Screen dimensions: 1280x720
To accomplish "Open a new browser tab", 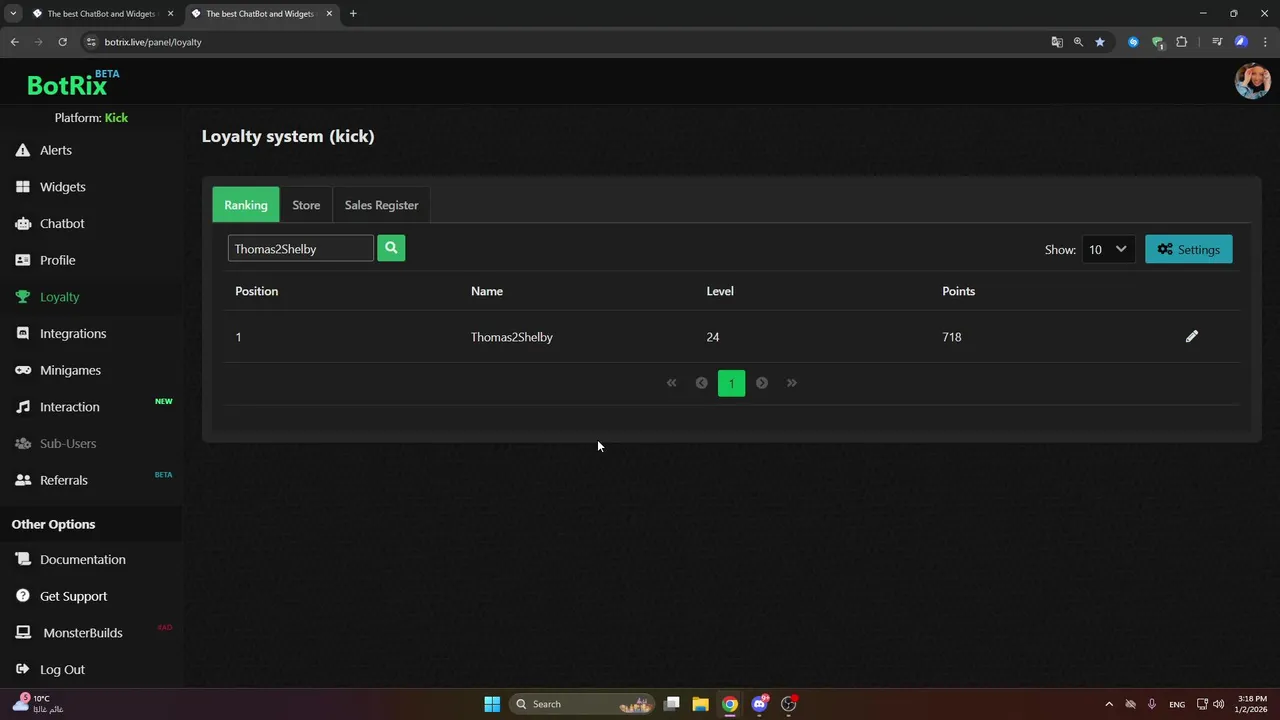I will (353, 14).
